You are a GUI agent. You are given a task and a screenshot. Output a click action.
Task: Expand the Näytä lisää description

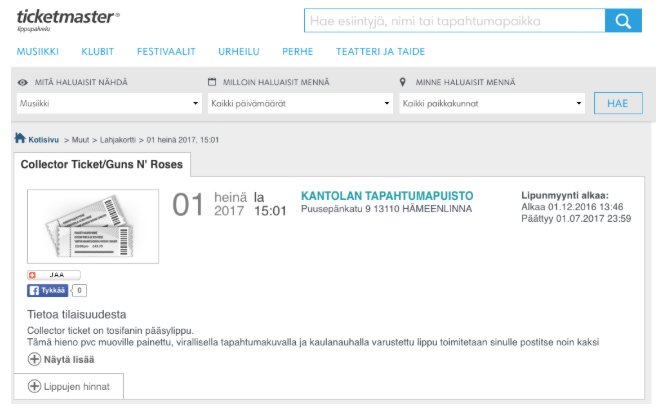(61, 360)
